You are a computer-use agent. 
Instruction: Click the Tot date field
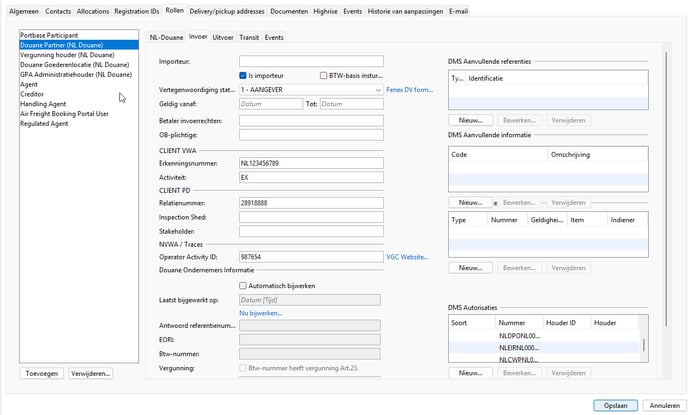point(351,104)
